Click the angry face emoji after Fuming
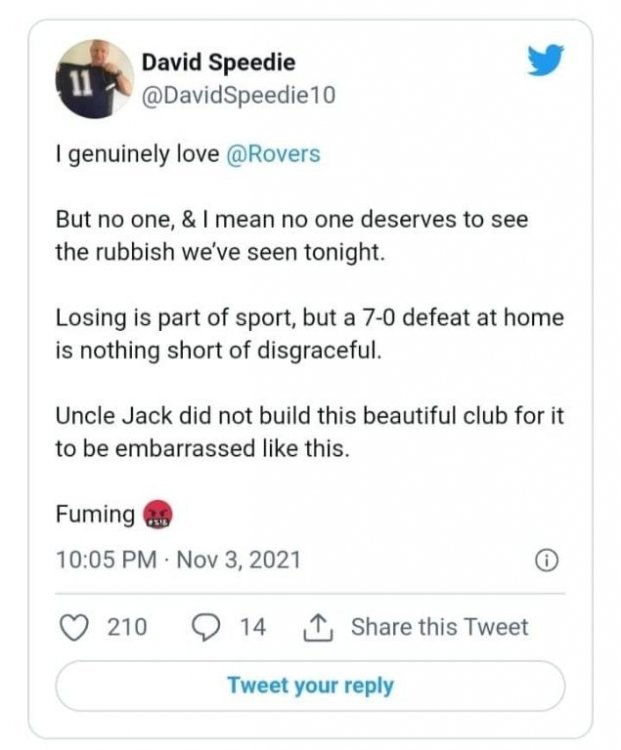Screen dimensions: 621x750 pos(158,514)
